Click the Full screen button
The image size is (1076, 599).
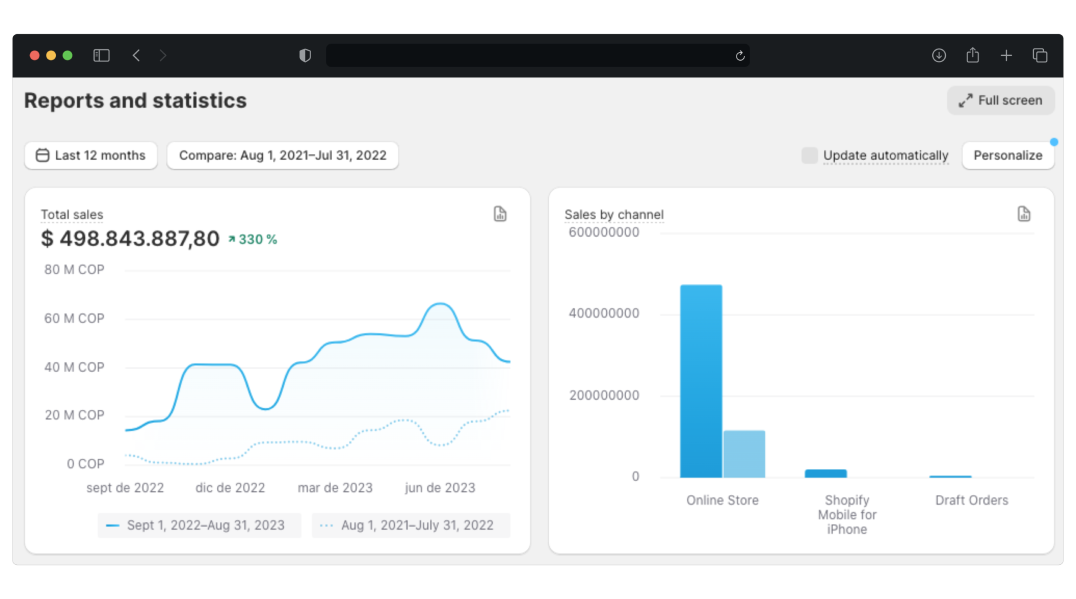(x=1000, y=100)
